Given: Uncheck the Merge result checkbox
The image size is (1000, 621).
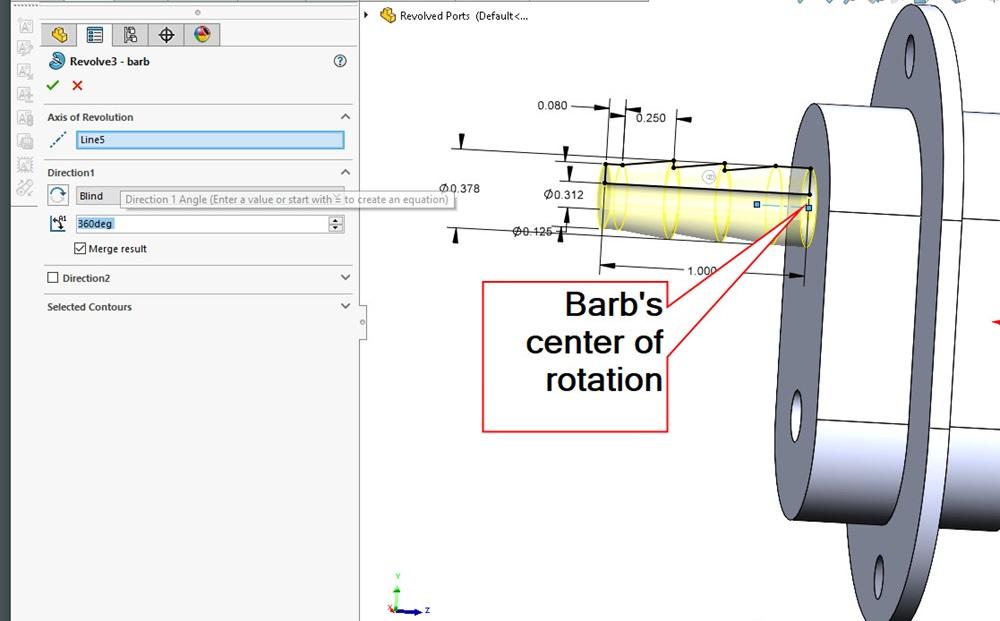Looking at the screenshot, I should pyautogui.click(x=81, y=248).
